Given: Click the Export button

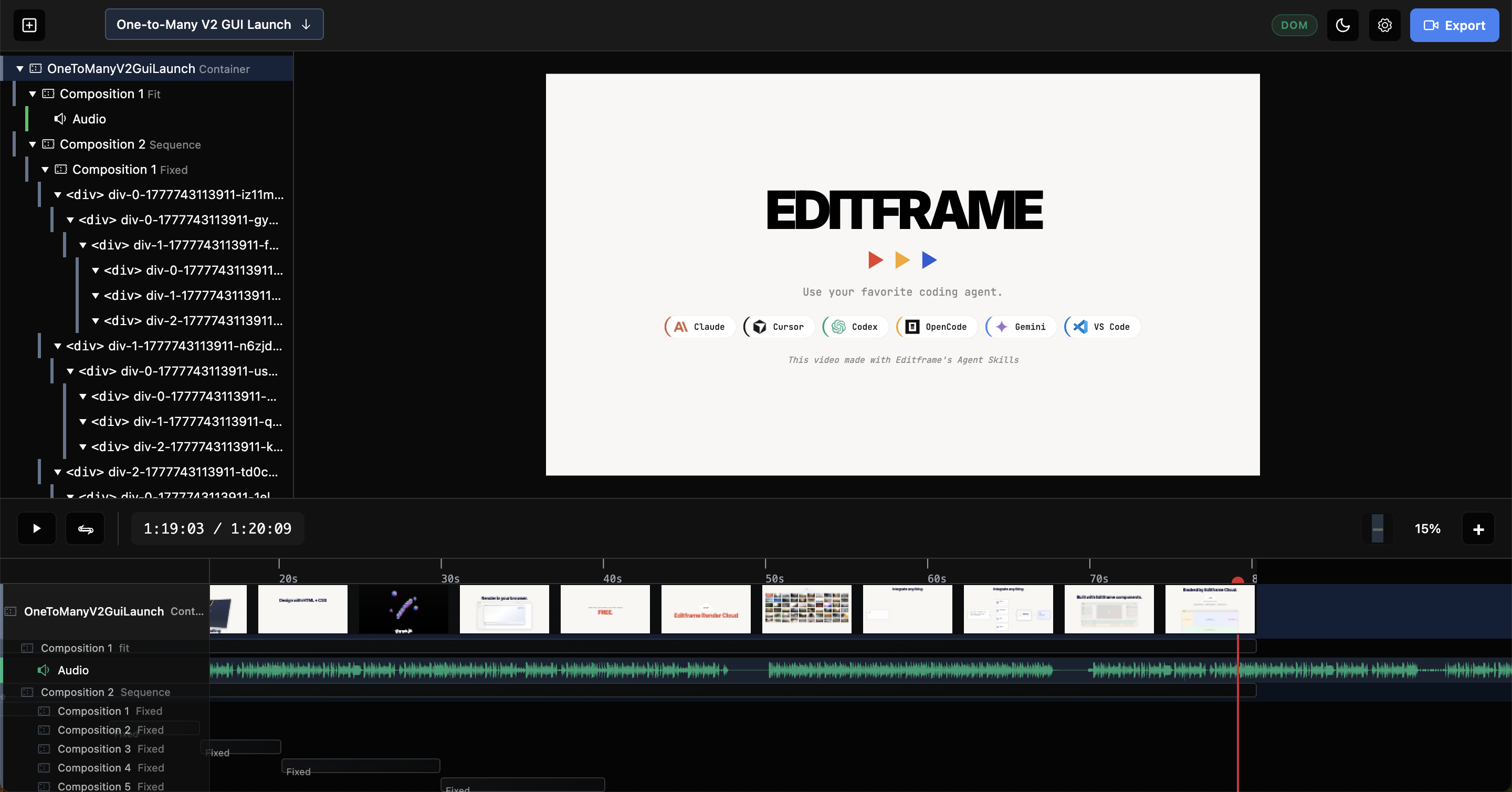Looking at the screenshot, I should [1454, 25].
